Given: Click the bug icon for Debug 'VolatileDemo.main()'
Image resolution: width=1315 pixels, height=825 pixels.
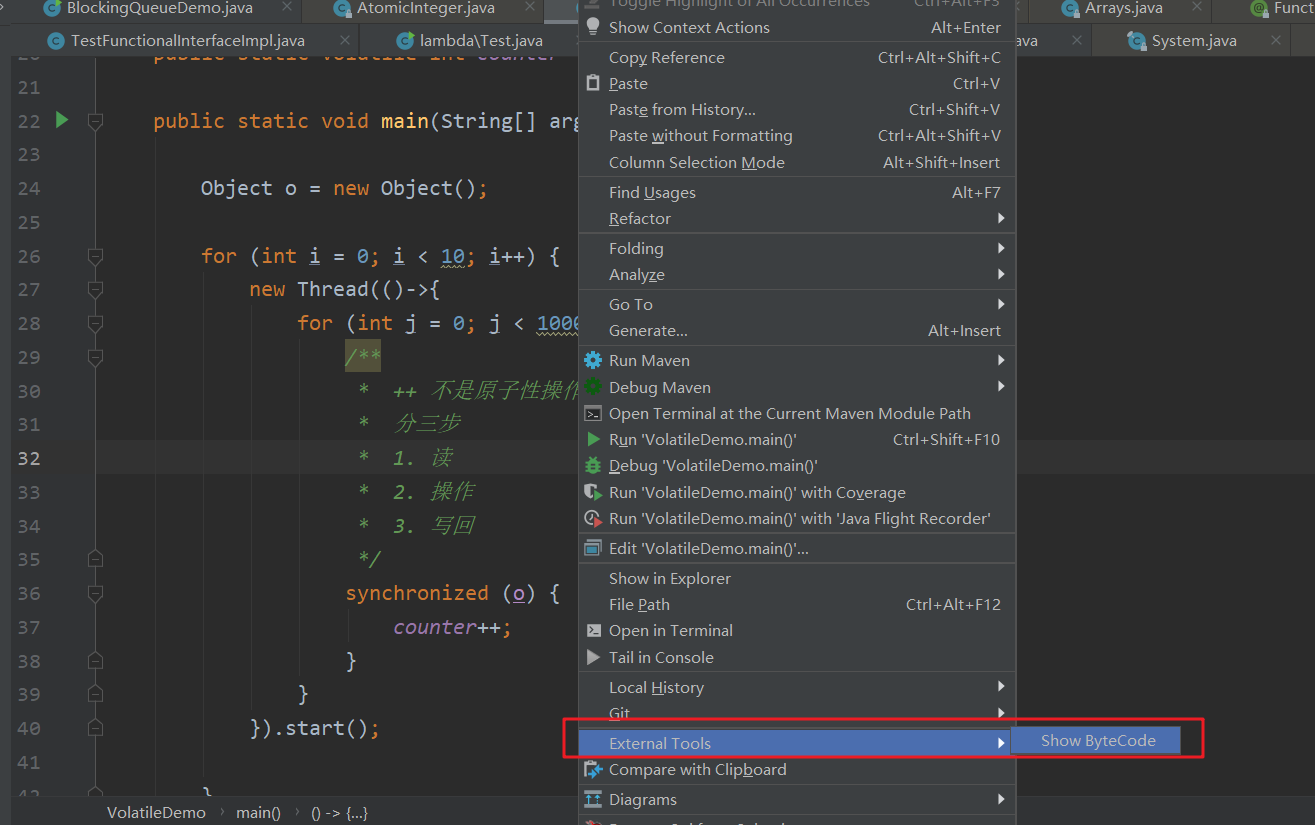Looking at the screenshot, I should [593, 465].
